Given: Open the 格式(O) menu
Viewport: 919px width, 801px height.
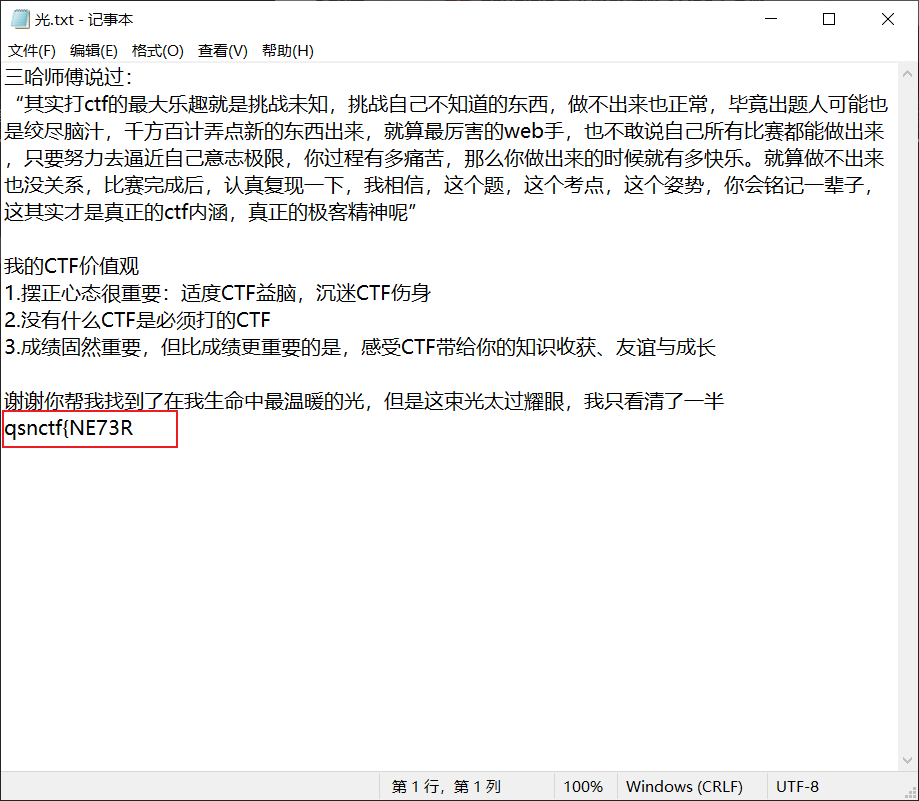Looking at the screenshot, I should click(158, 51).
